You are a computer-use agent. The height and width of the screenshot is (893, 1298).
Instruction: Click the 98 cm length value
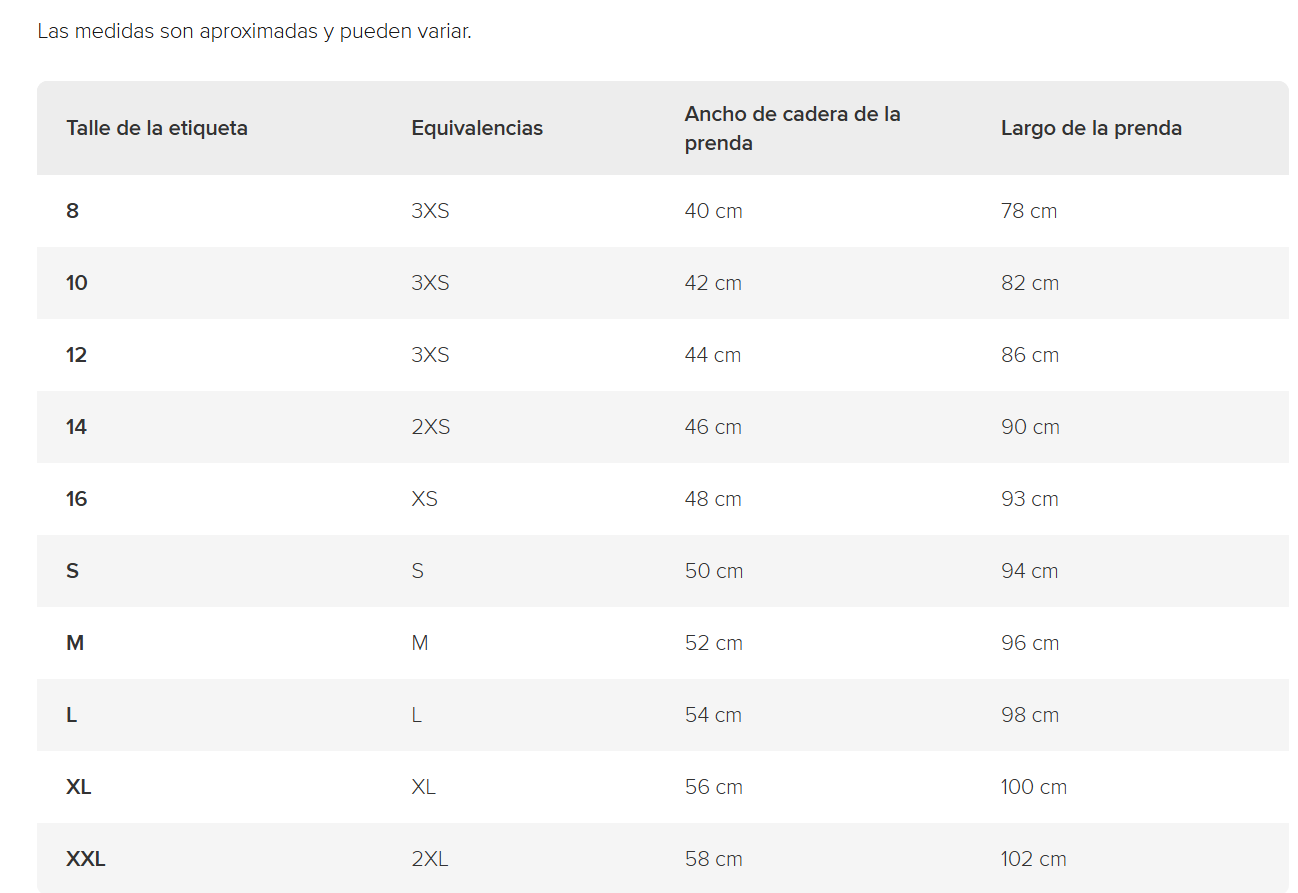coord(1030,715)
